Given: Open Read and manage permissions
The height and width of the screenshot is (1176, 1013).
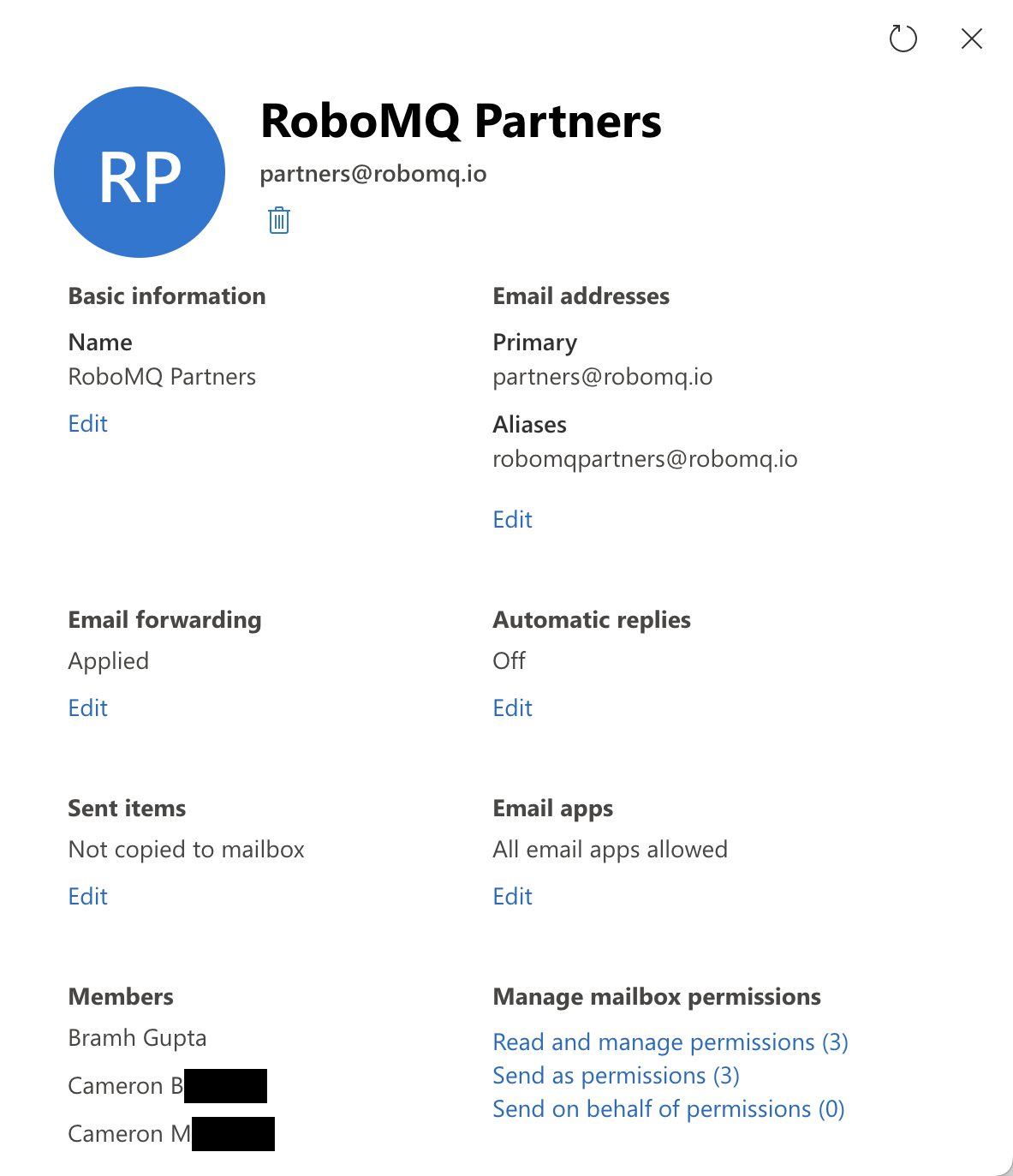Looking at the screenshot, I should tap(670, 1042).
